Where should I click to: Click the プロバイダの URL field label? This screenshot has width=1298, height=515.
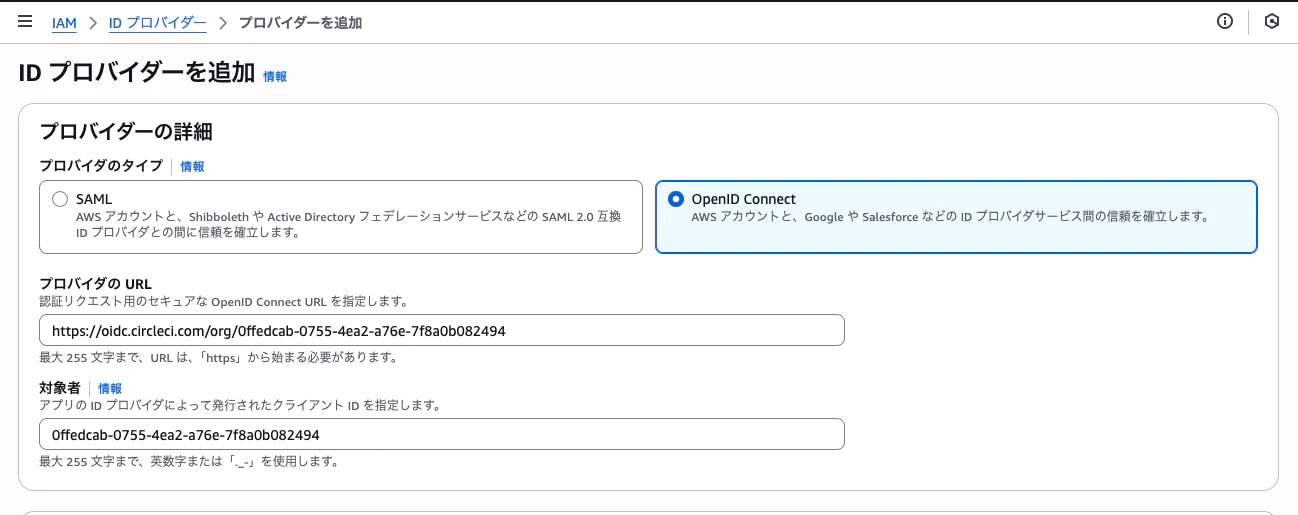[x=95, y=283]
